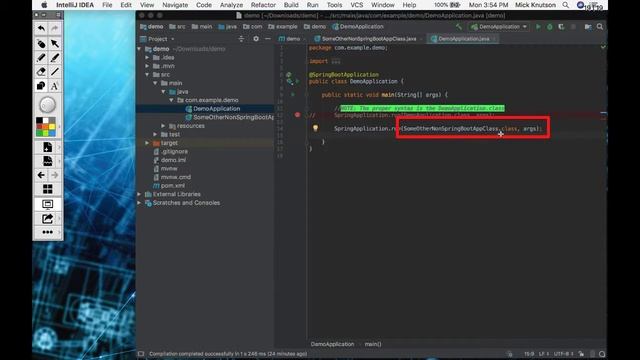The height and width of the screenshot is (360, 640).
Task: Open the Project view dropdown
Action: coord(158,39)
